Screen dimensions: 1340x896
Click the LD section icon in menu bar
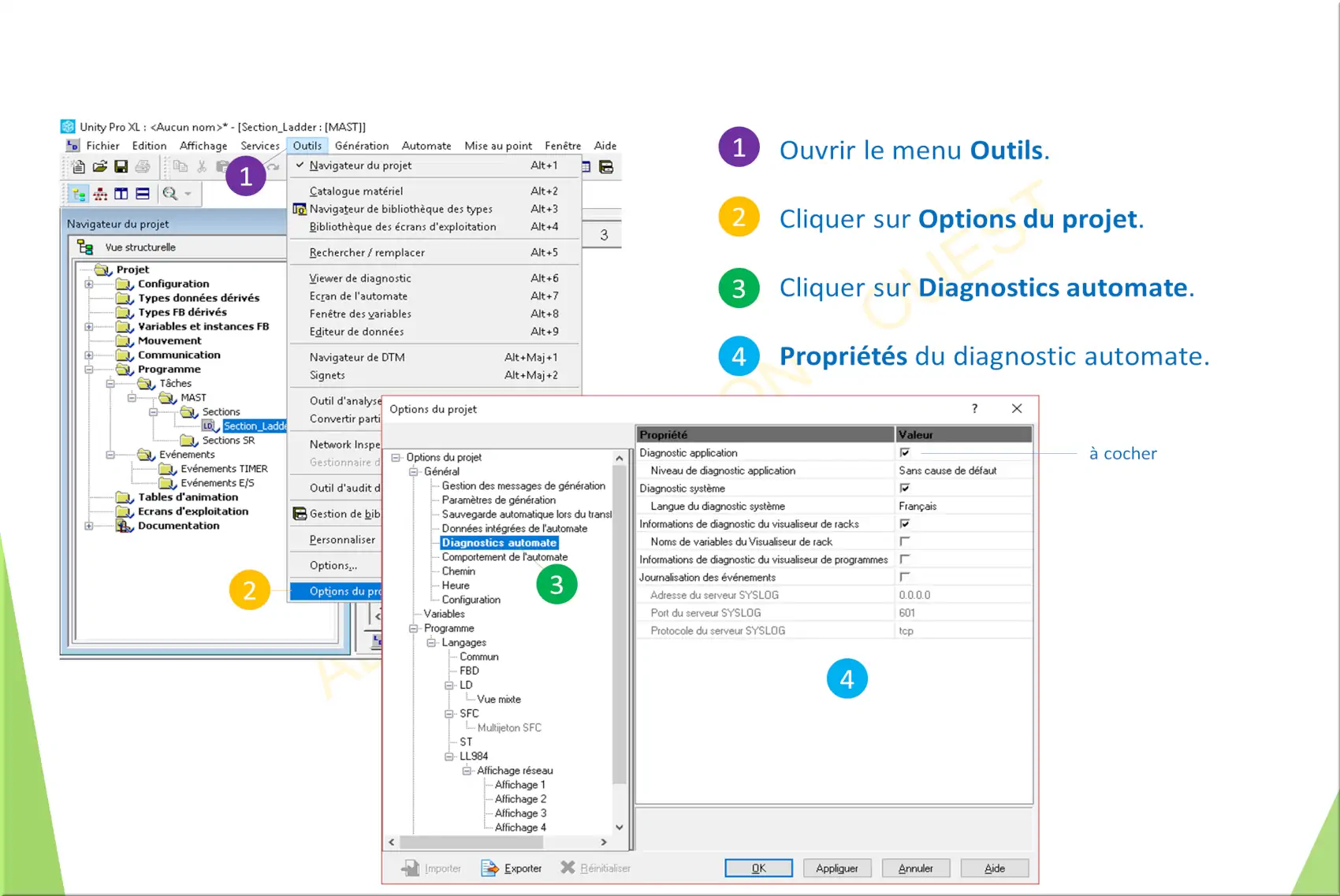tap(73, 146)
